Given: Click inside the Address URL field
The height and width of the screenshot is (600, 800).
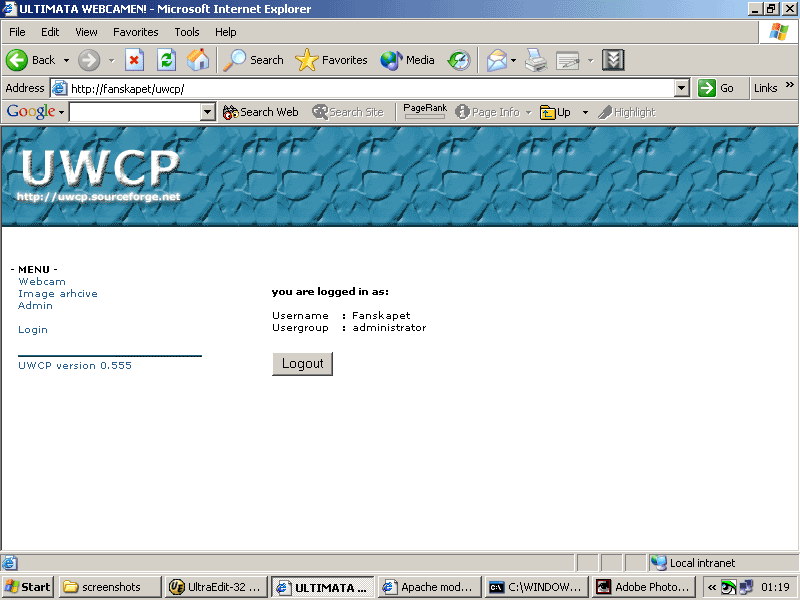Looking at the screenshot, I should coord(371,88).
